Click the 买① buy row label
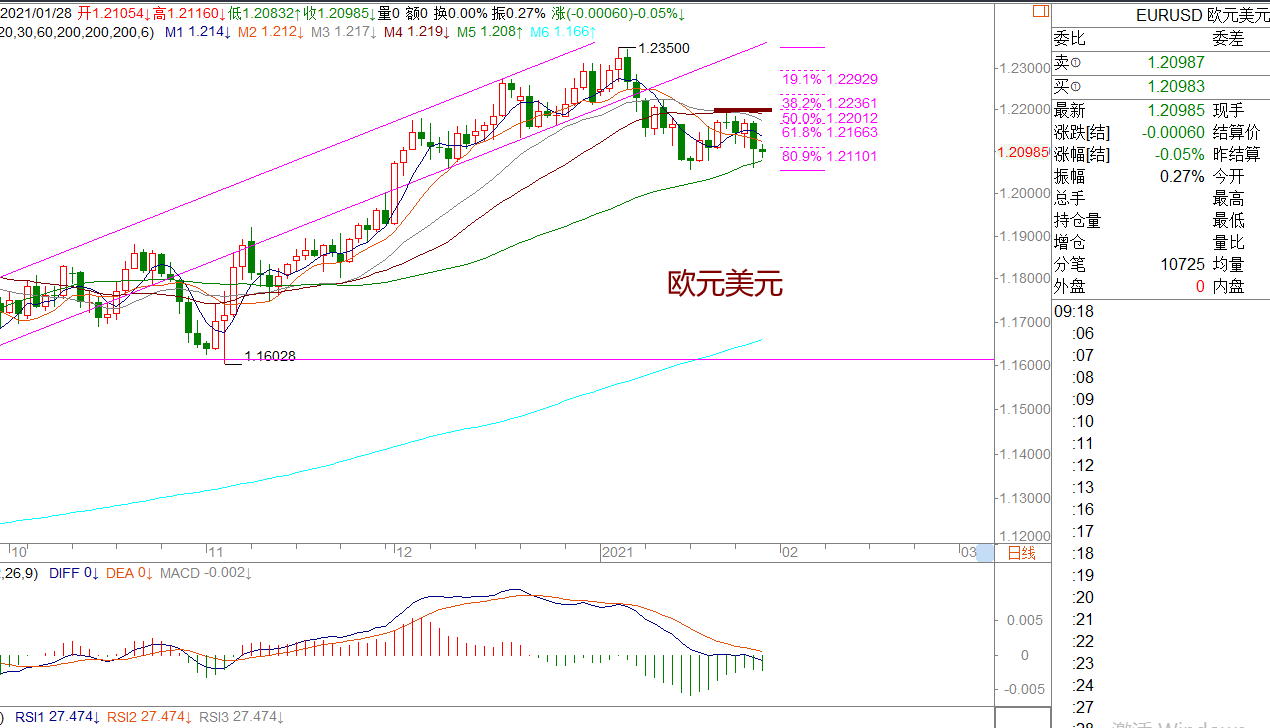 [1068, 86]
